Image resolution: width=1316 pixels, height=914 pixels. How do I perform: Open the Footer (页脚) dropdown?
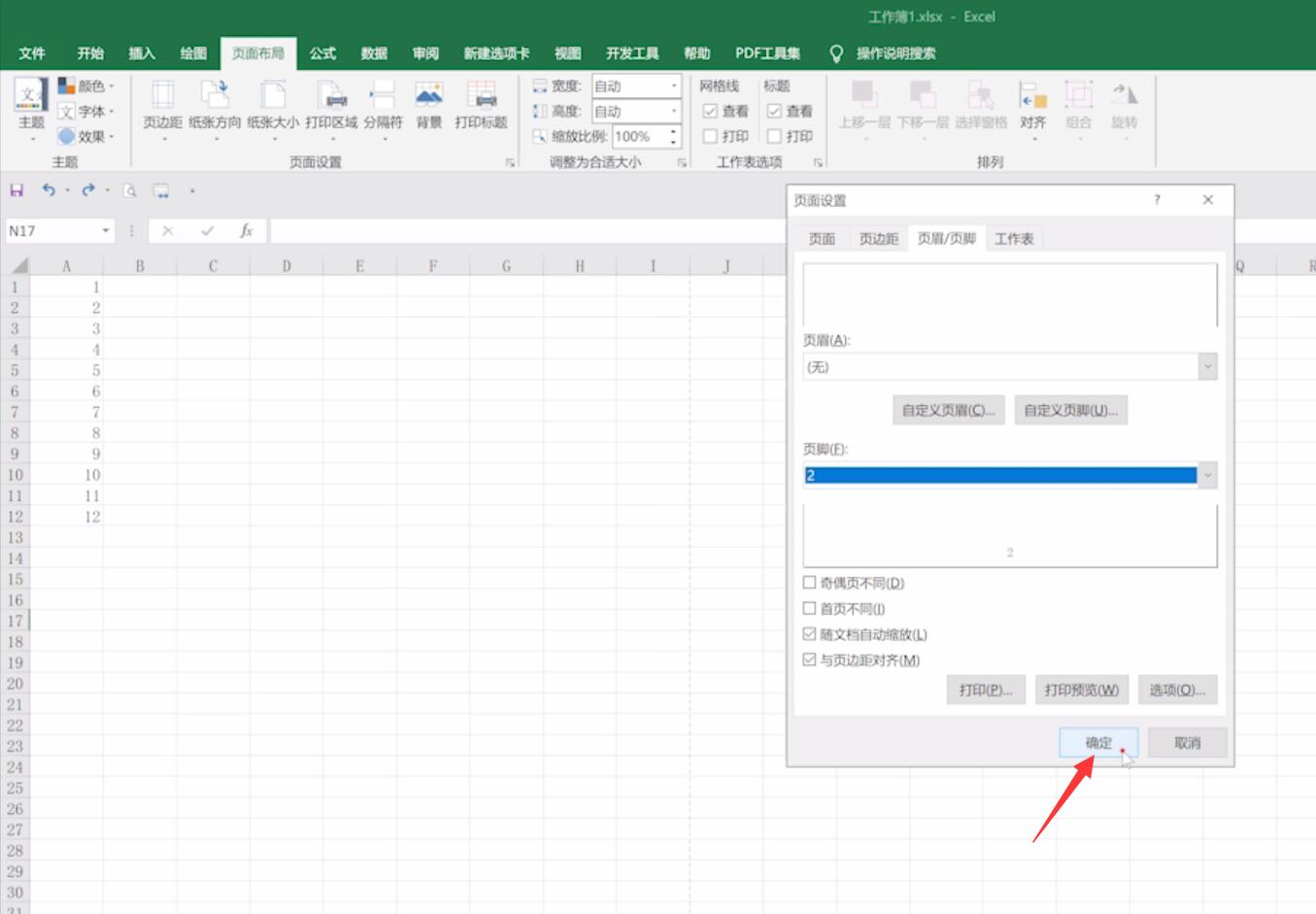coord(1207,476)
